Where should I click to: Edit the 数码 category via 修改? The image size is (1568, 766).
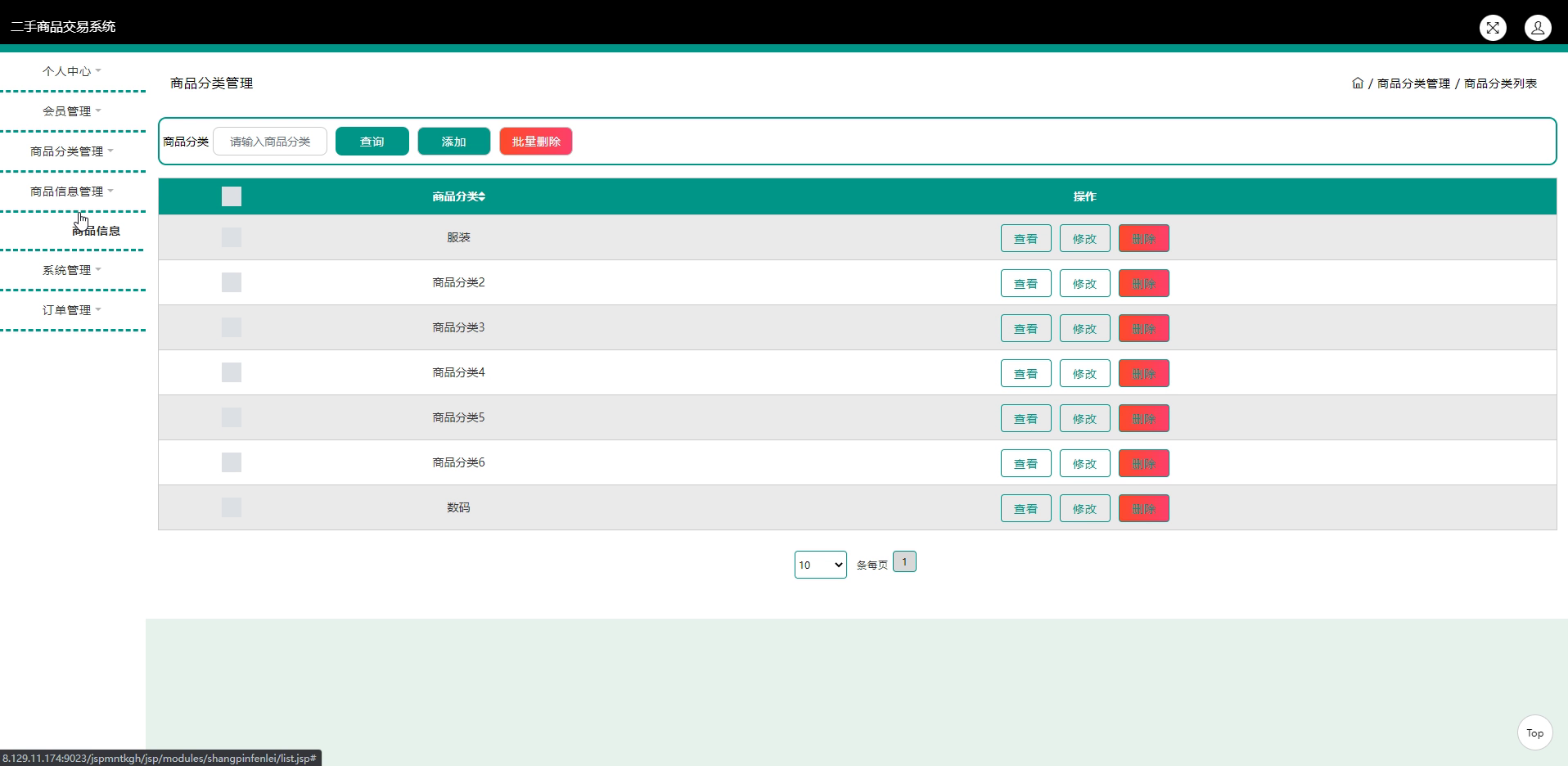coord(1085,508)
